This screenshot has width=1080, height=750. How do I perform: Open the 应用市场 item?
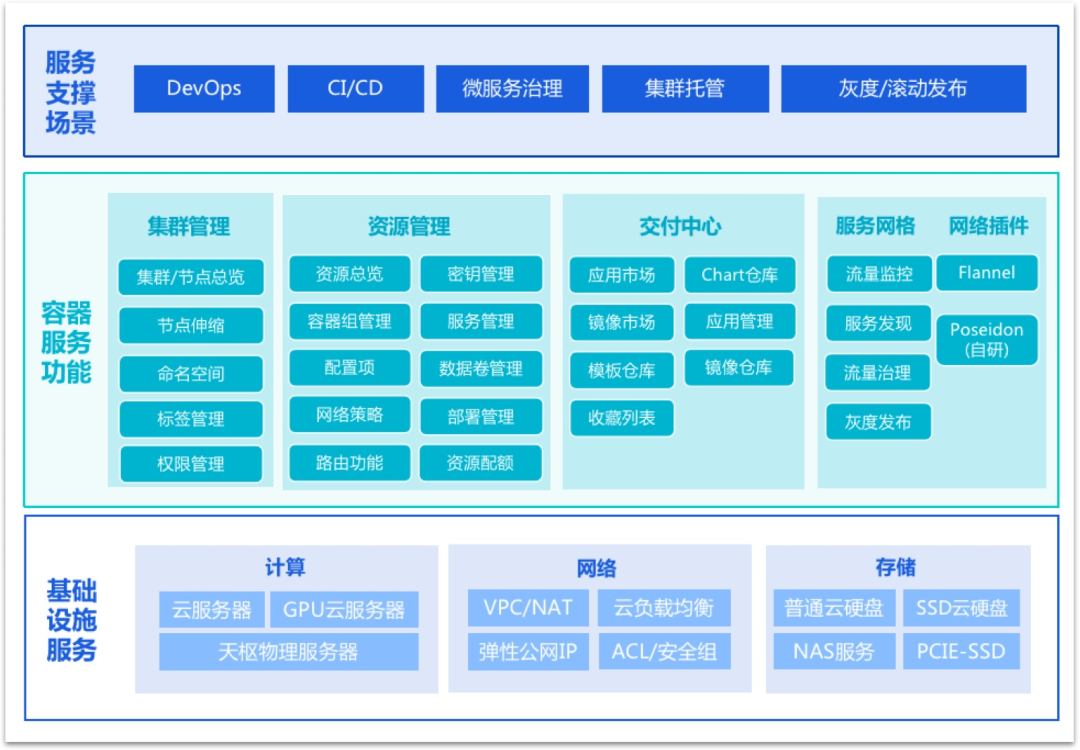tap(621, 275)
